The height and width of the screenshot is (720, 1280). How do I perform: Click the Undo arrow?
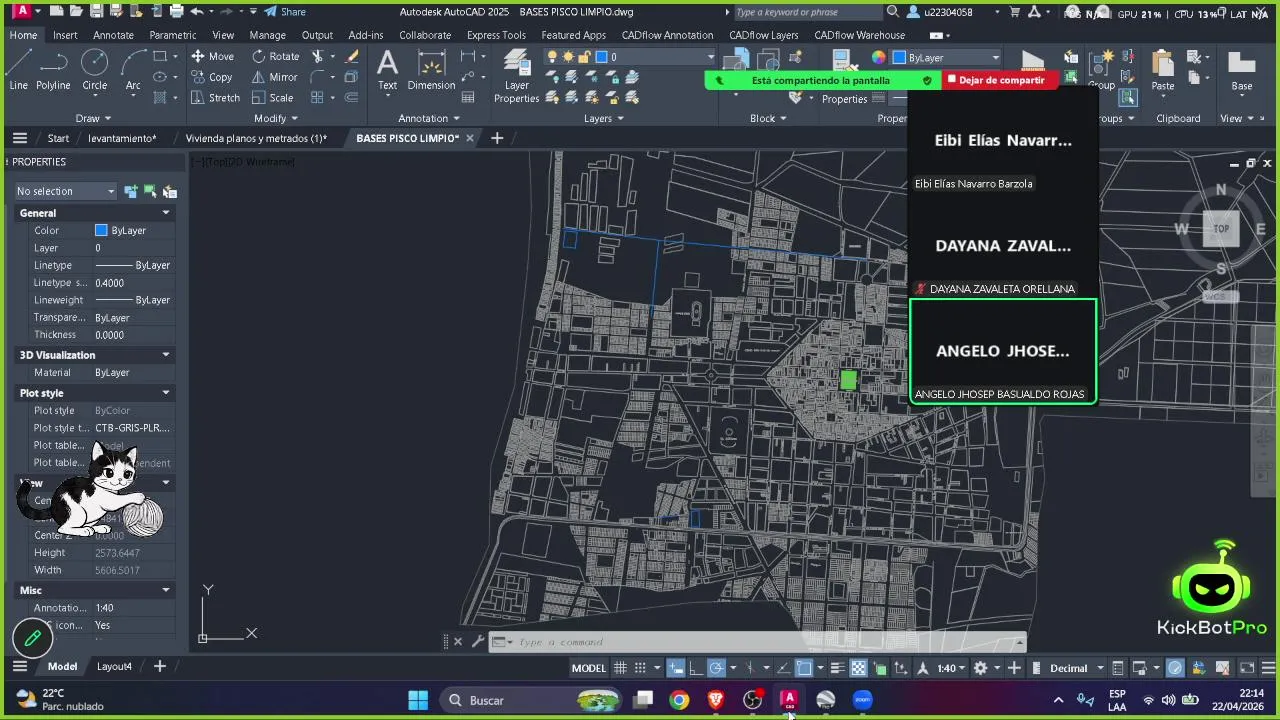tap(197, 11)
